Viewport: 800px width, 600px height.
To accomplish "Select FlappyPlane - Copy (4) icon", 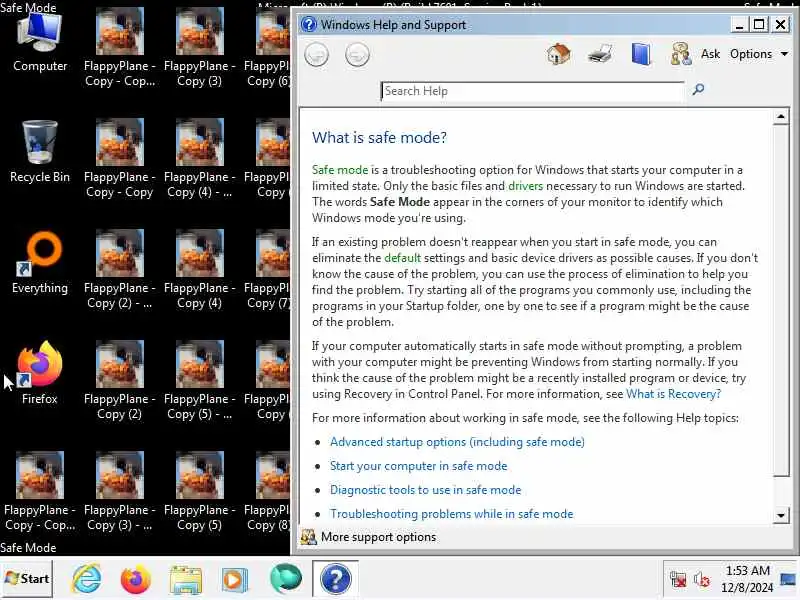I will pos(199,269).
